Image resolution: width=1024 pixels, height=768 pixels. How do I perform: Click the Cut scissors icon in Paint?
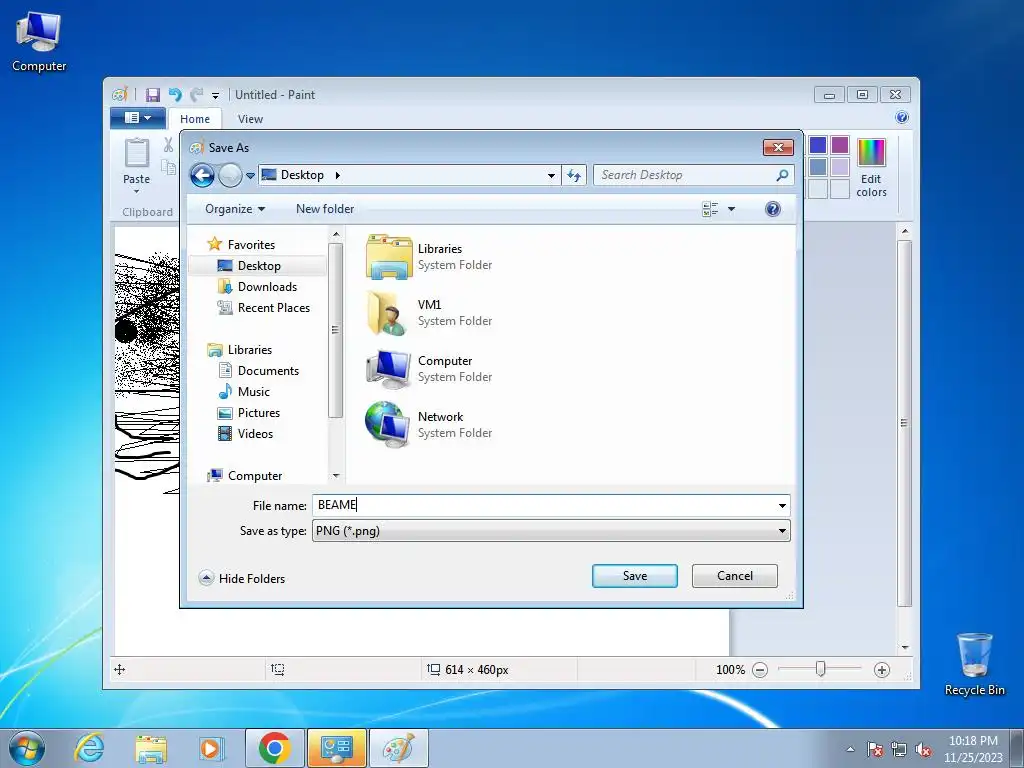[x=168, y=144]
